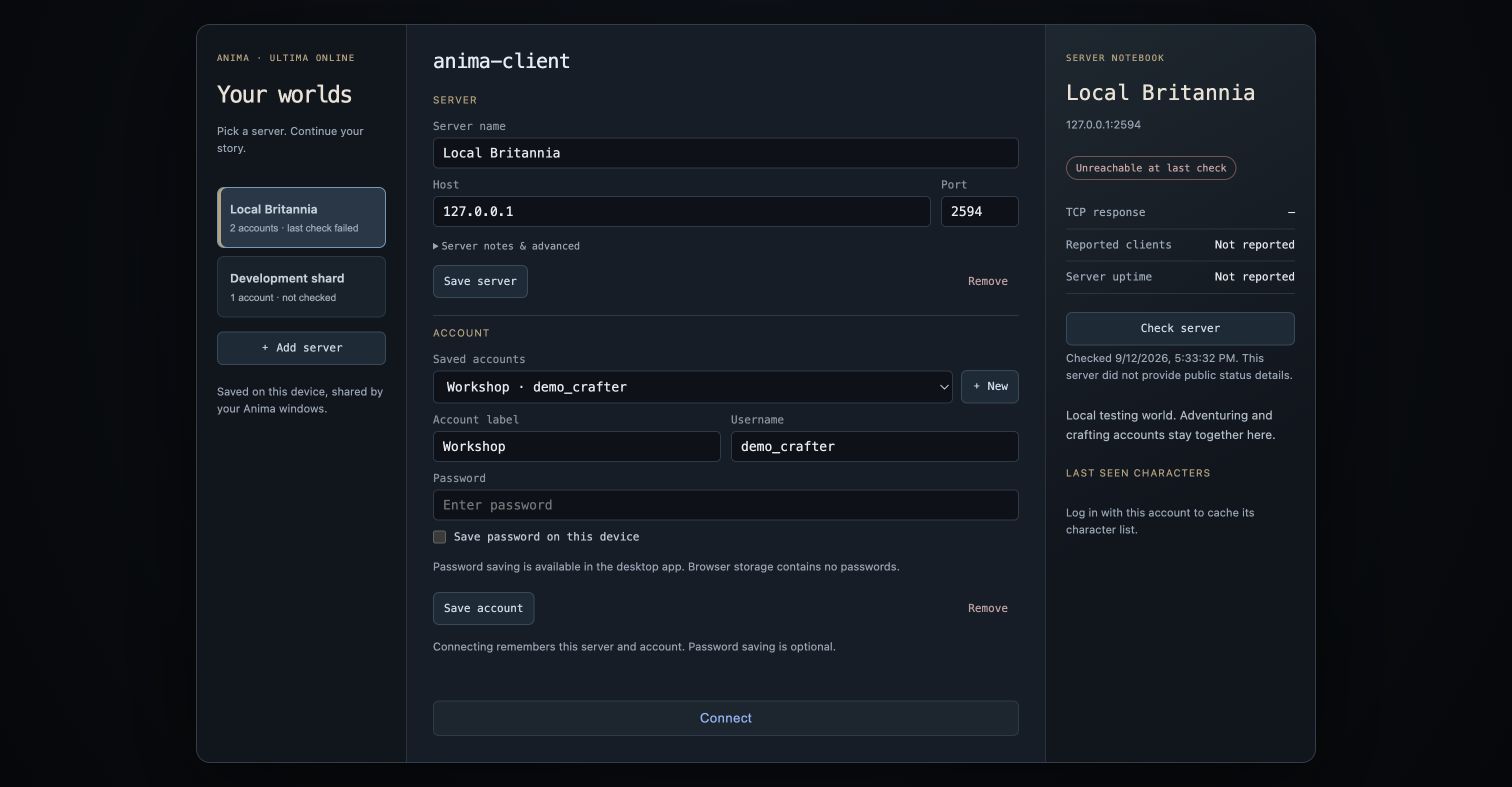Image resolution: width=1512 pixels, height=787 pixels.
Task: Click into the Host address field
Action: 681,211
